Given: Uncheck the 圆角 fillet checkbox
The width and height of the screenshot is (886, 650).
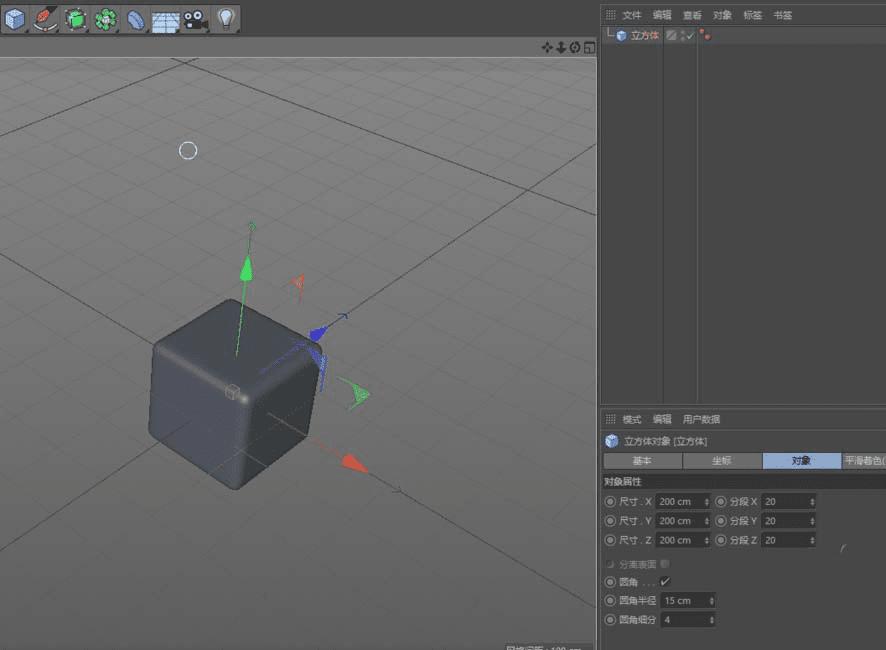Looking at the screenshot, I should pyautogui.click(x=665, y=581).
